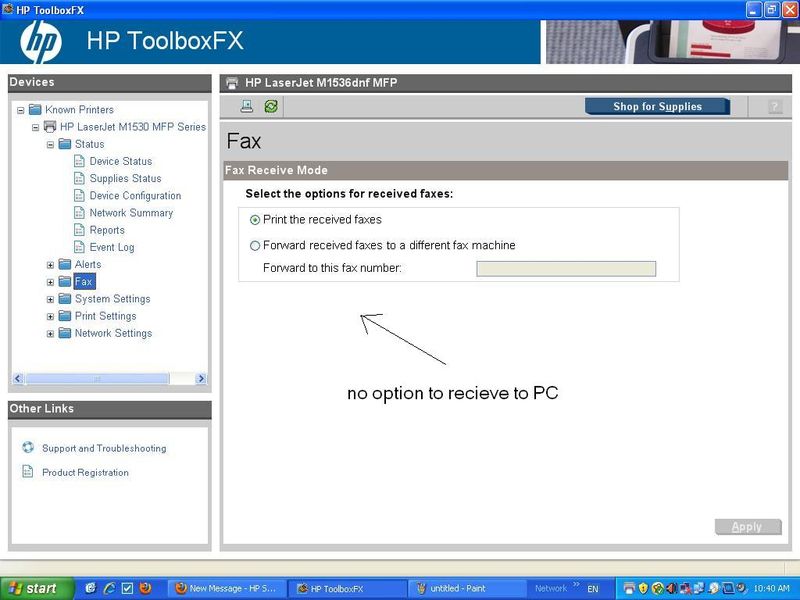800x600 pixels.
Task: Click the Event Log page icon
Action: (x=79, y=247)
